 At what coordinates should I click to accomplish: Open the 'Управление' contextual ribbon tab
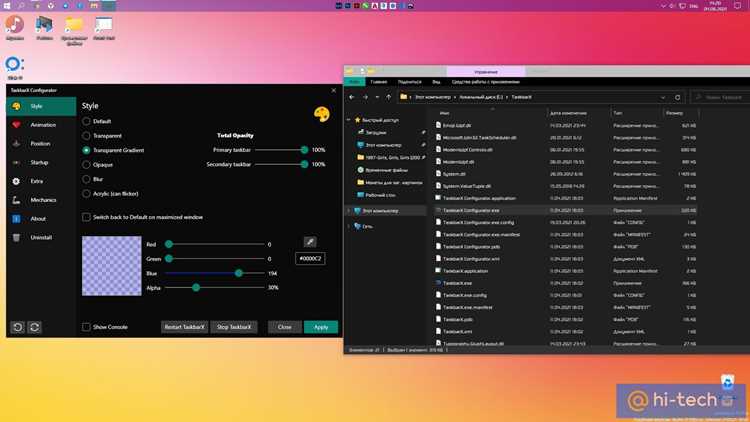click(x=486, y=72)
